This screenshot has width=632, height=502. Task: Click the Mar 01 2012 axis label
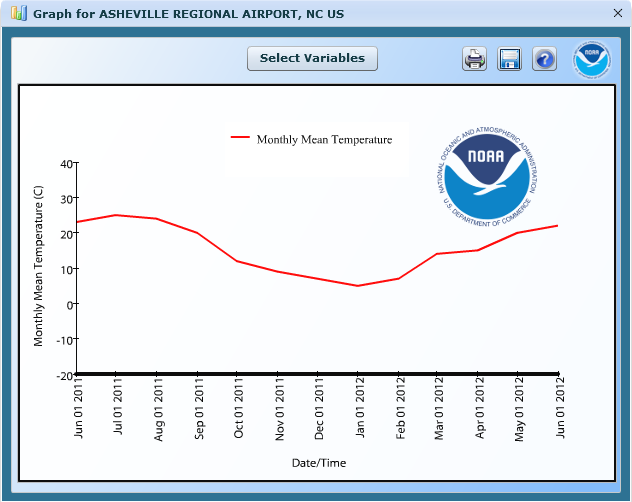[439, 408]
